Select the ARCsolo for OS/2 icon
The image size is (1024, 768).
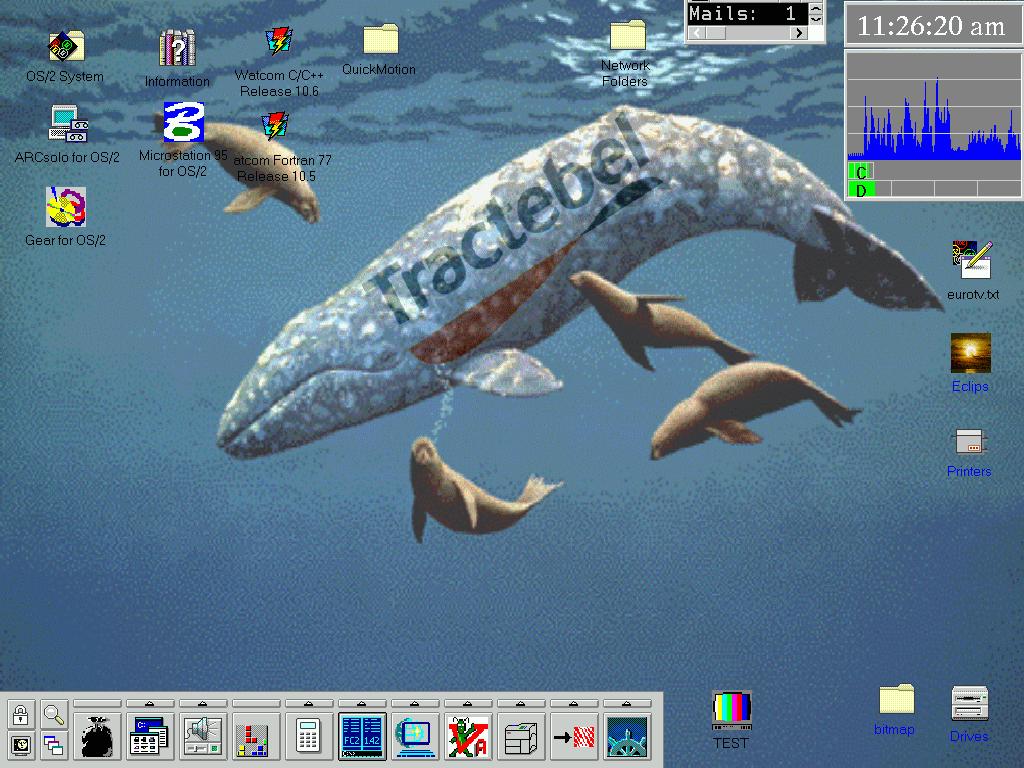pos(68,124)
